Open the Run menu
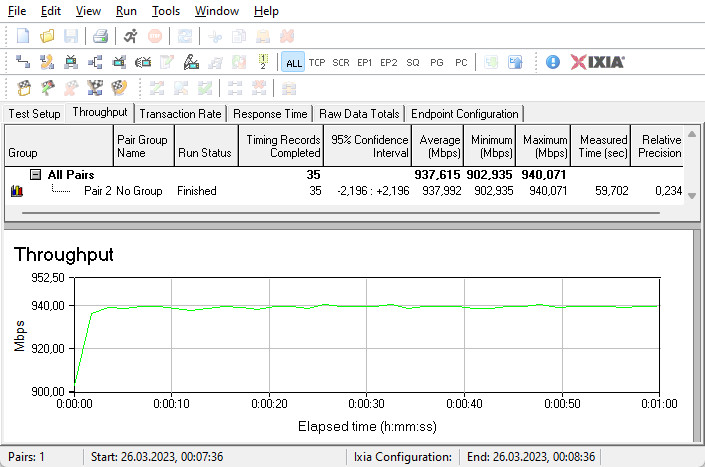The width and height of the screenshot is (705, 467). [126, 11]
